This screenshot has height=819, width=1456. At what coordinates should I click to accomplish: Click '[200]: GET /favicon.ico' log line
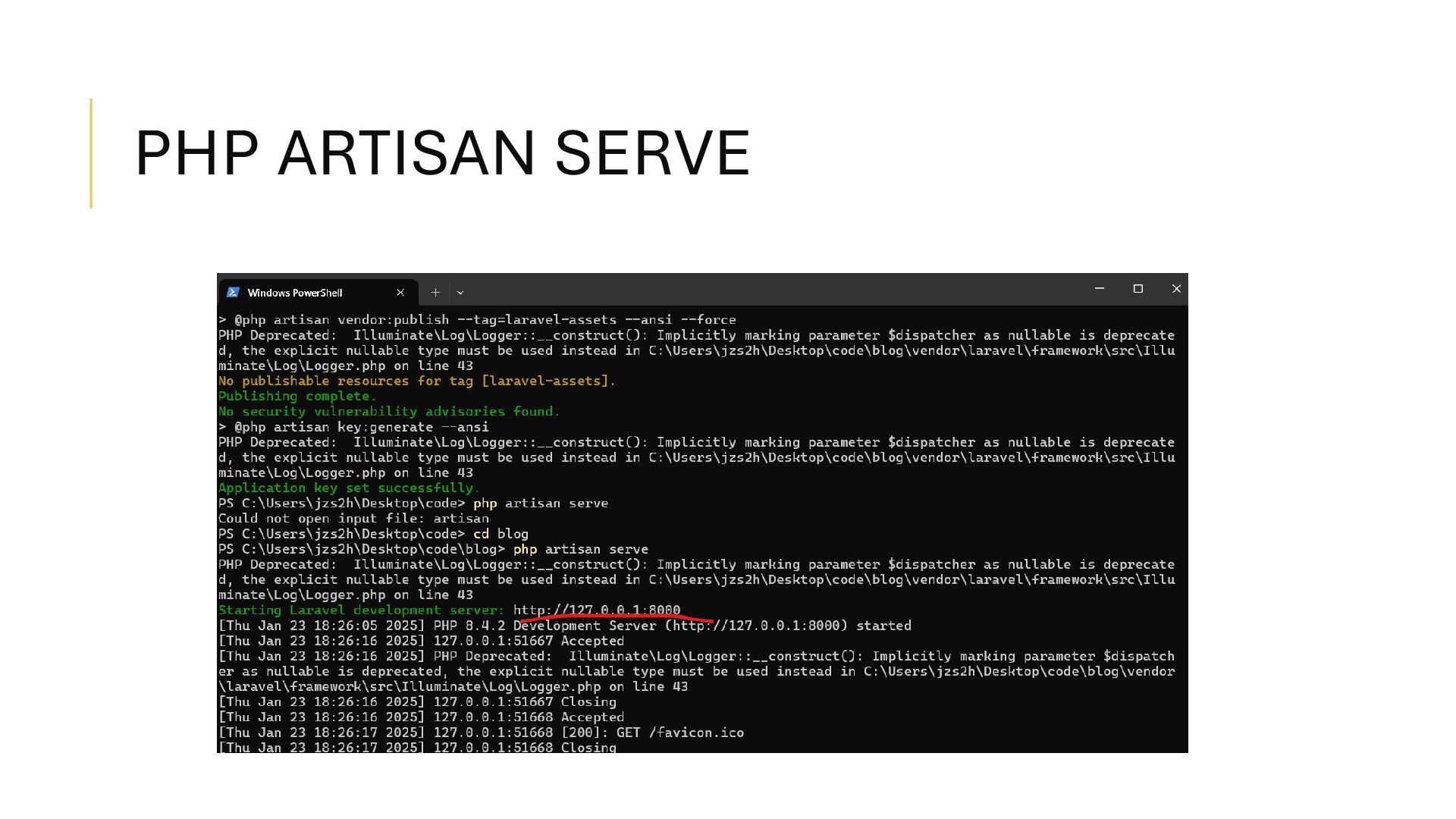[x=481, y=733]
